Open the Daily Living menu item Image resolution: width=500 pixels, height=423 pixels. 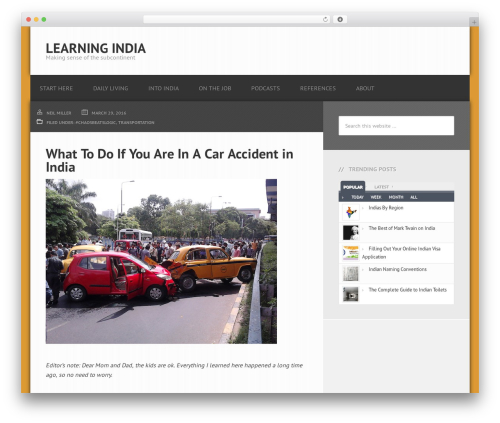pos(110,88)
